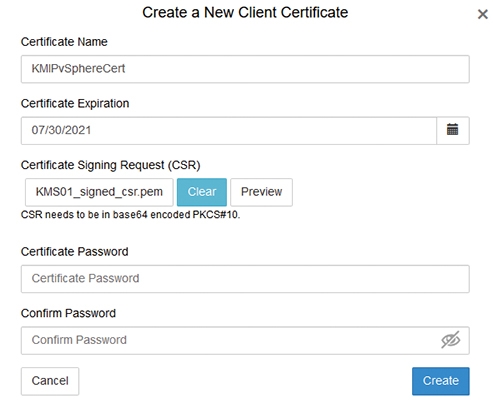The image size is (493, 408).
Task: Select the KMS01_signed_csr.pem file field
Action: (x=99, y=192)
